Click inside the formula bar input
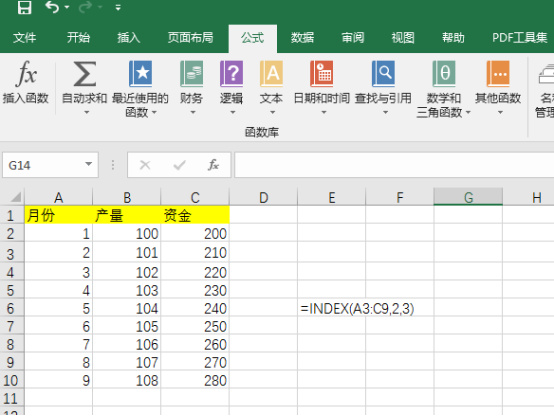 (x=394, y=165)
